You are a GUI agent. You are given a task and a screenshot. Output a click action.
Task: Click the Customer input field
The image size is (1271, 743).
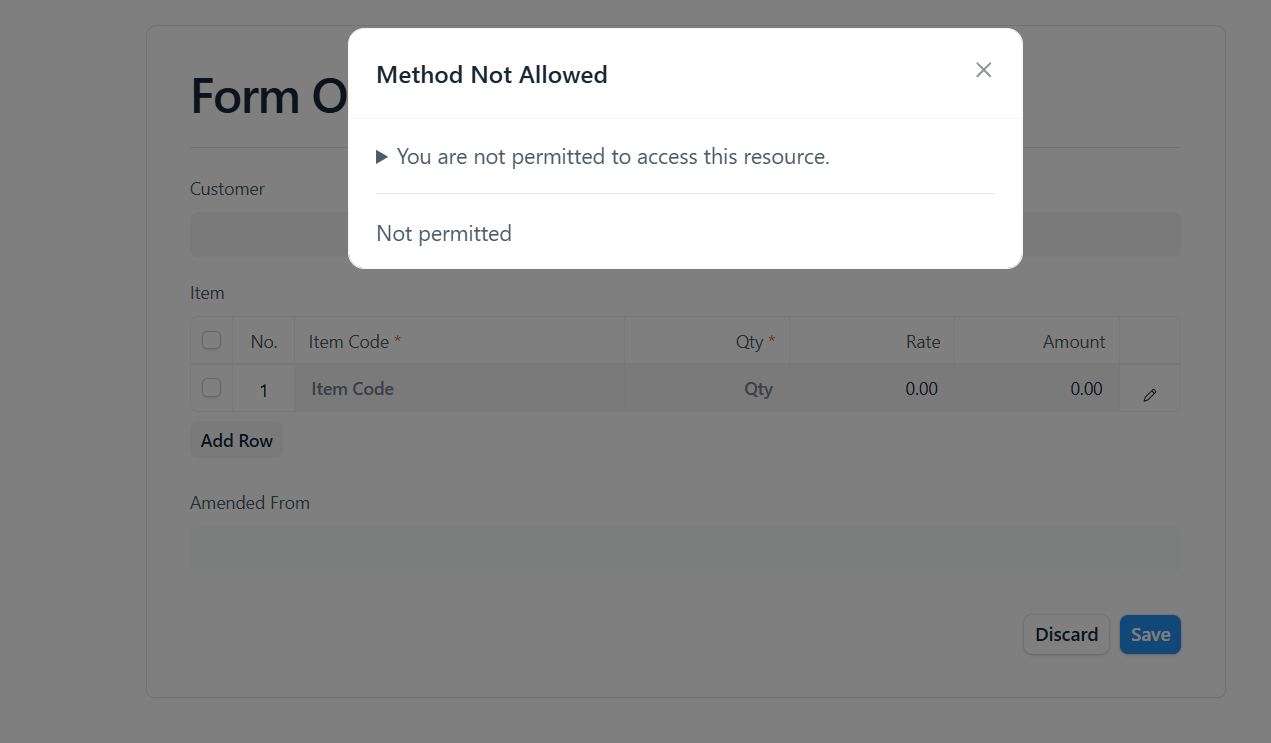coord(685,234)
